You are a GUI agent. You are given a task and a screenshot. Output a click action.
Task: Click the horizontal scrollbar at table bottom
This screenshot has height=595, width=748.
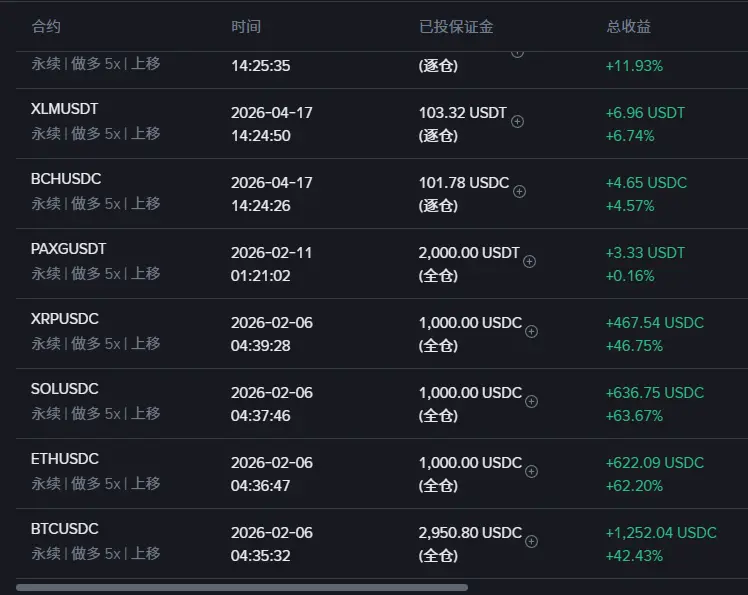[x=242, y=588]
